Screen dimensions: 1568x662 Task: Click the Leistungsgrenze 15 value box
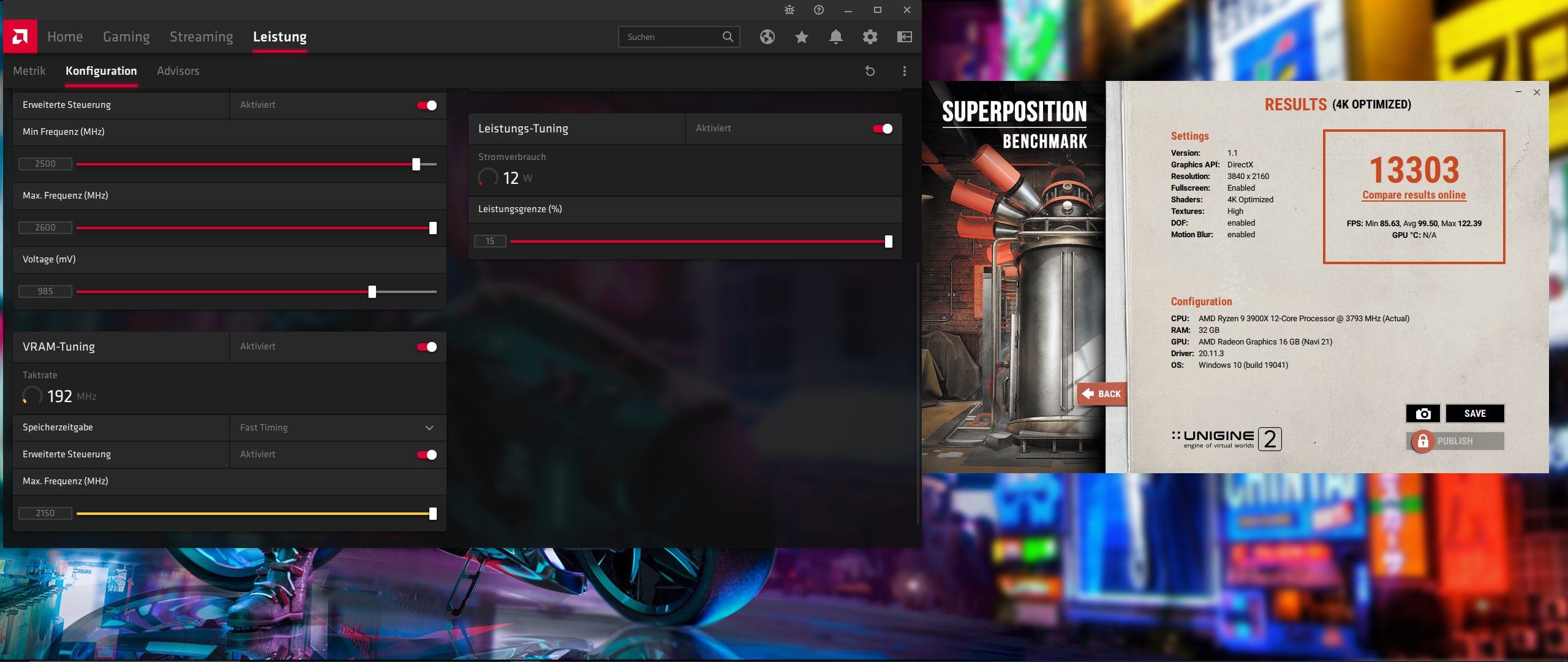click(x=490, y=241)
